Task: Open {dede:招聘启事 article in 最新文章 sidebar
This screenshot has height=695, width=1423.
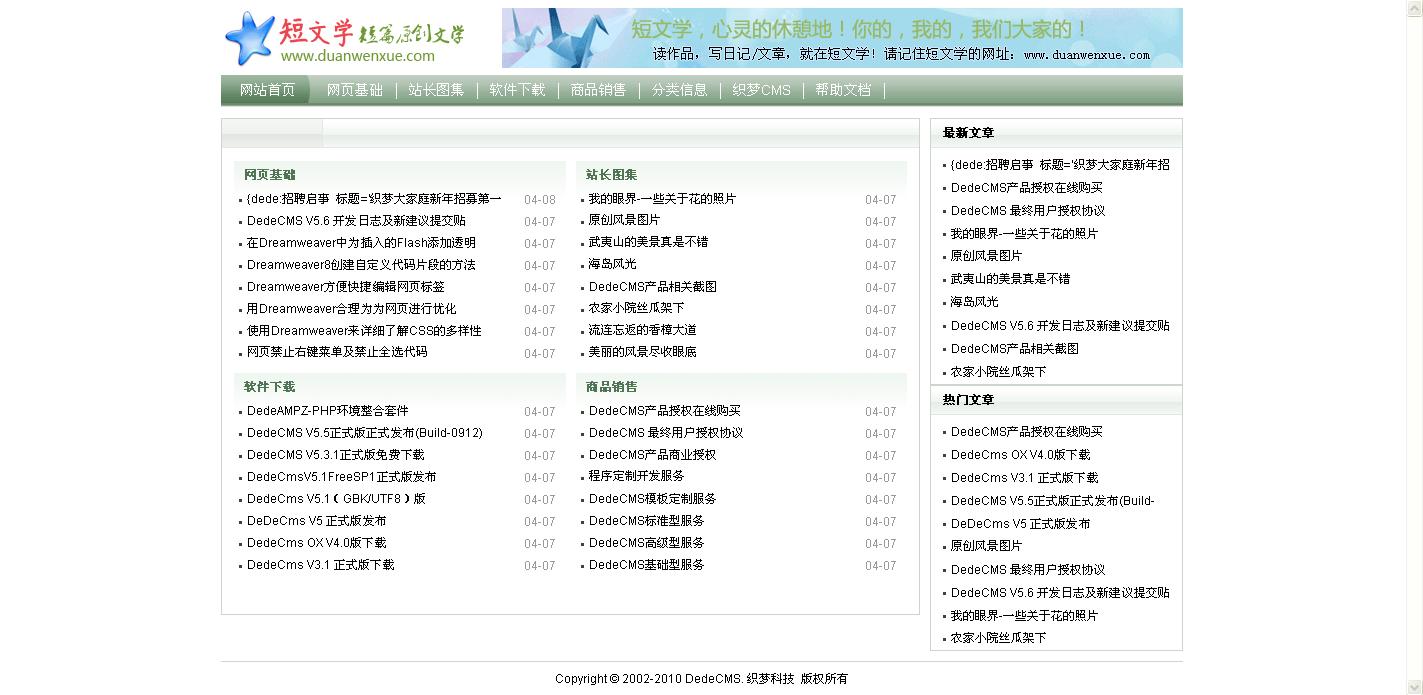Action: [1060, 165]
